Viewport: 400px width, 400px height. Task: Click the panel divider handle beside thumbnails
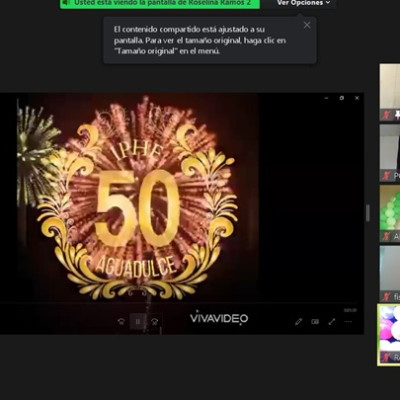tap(368, 213)
